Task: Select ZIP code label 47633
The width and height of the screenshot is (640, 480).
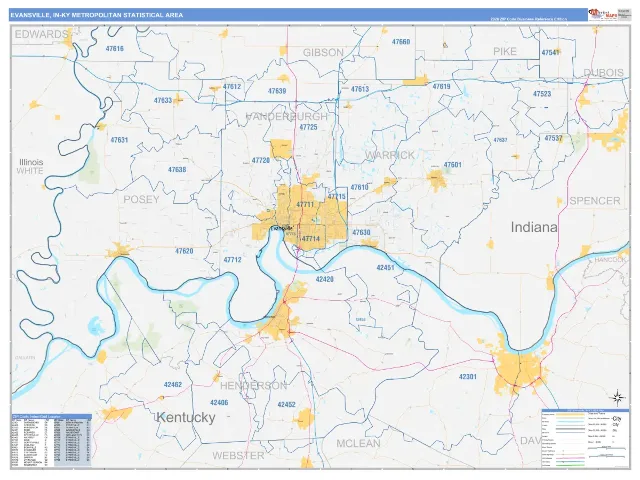Action: (163, 100)
